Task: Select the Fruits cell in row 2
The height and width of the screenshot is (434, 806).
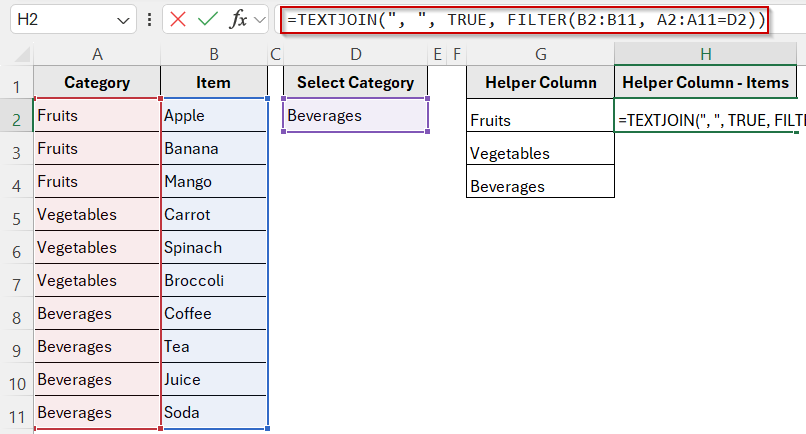Action: (97, 115)
